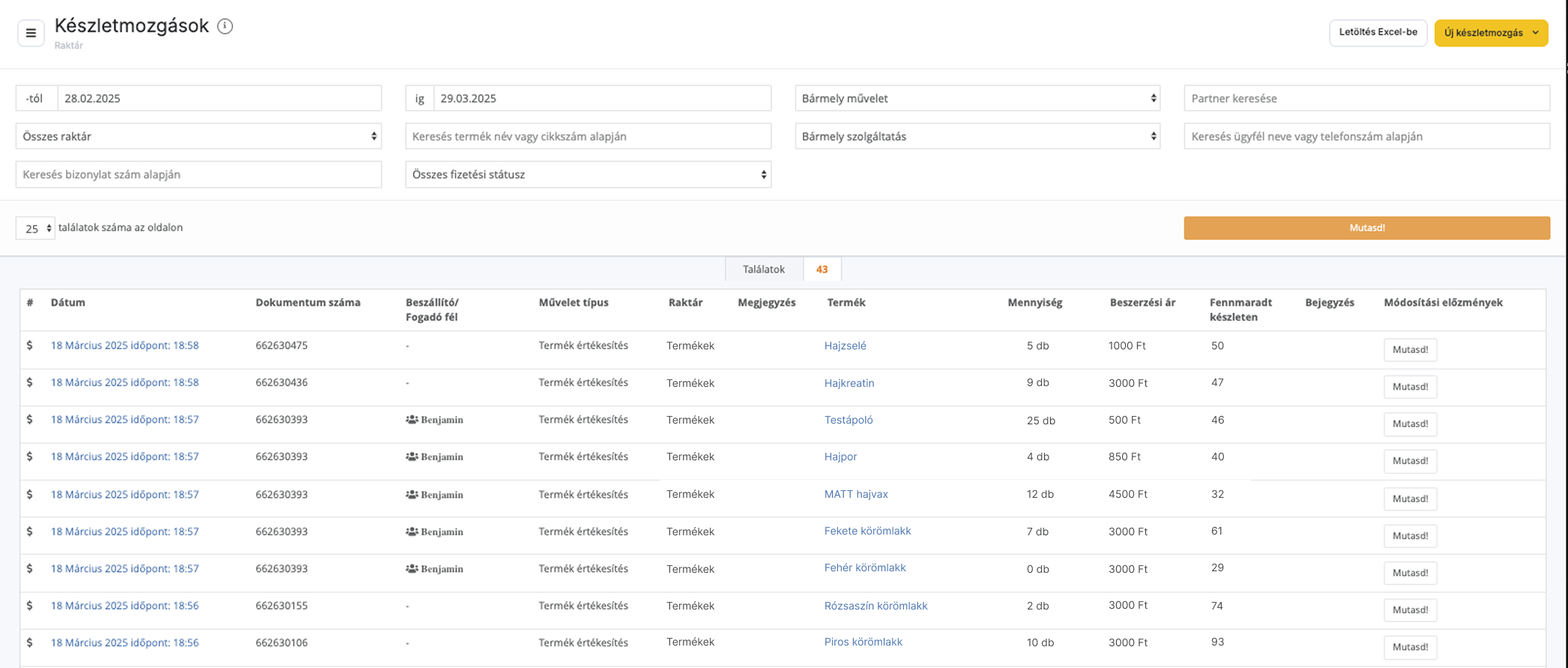
Task: Expand the Bármely szolgáltatás dropdown
Action: tap(977, 136)
